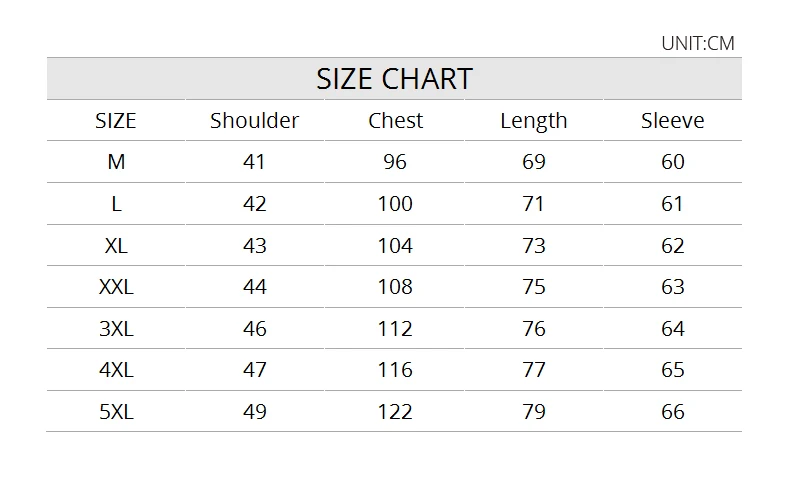The width and height of the screenshot is (800, 477).
Task: Click chest value 100 for size L
Action: [395, 204]
